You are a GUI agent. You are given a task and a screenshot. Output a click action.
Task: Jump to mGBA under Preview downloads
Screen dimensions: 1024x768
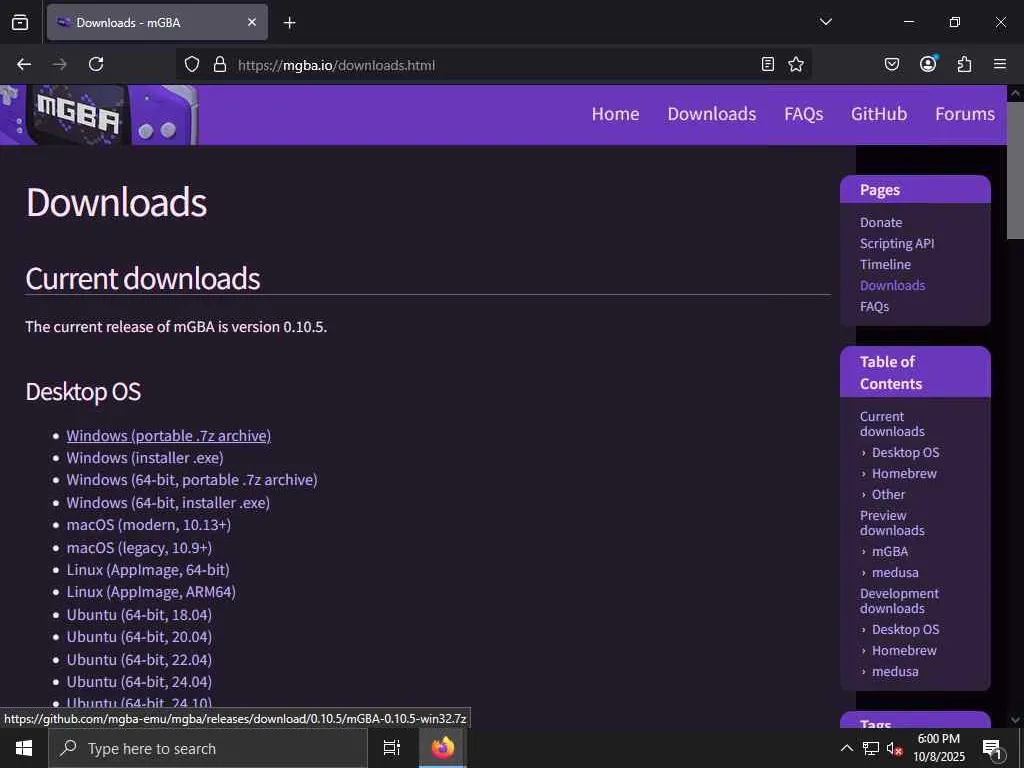coord(889,551)
